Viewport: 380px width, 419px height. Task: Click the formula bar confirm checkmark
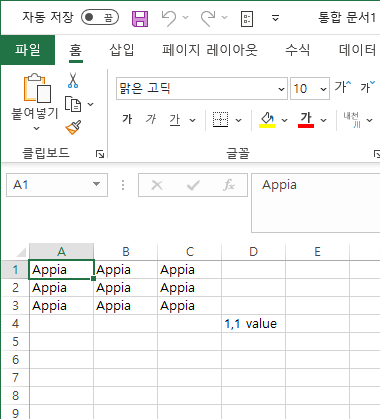coord(193,185)
